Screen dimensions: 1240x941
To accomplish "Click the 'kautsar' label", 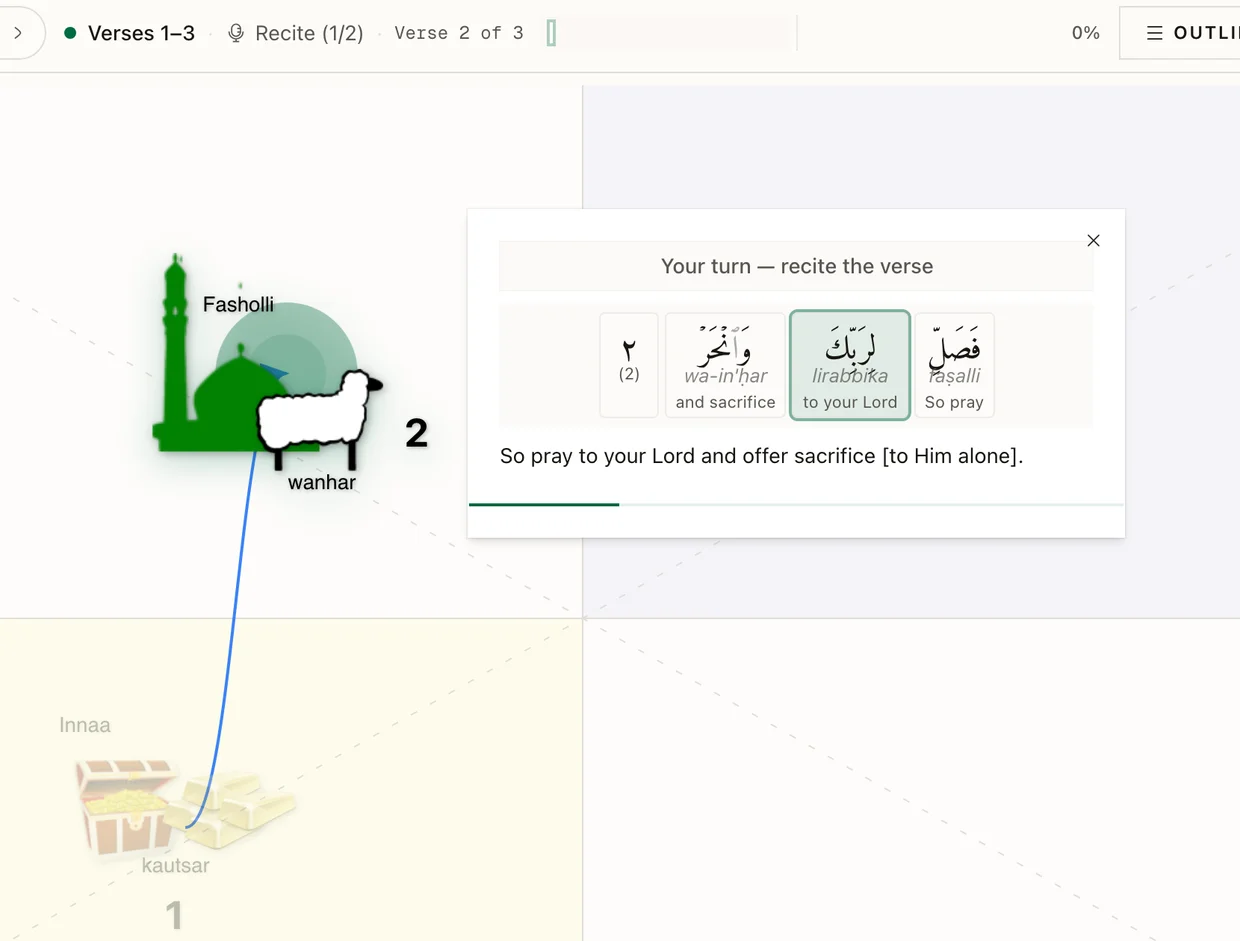I will tap(176, 865).
